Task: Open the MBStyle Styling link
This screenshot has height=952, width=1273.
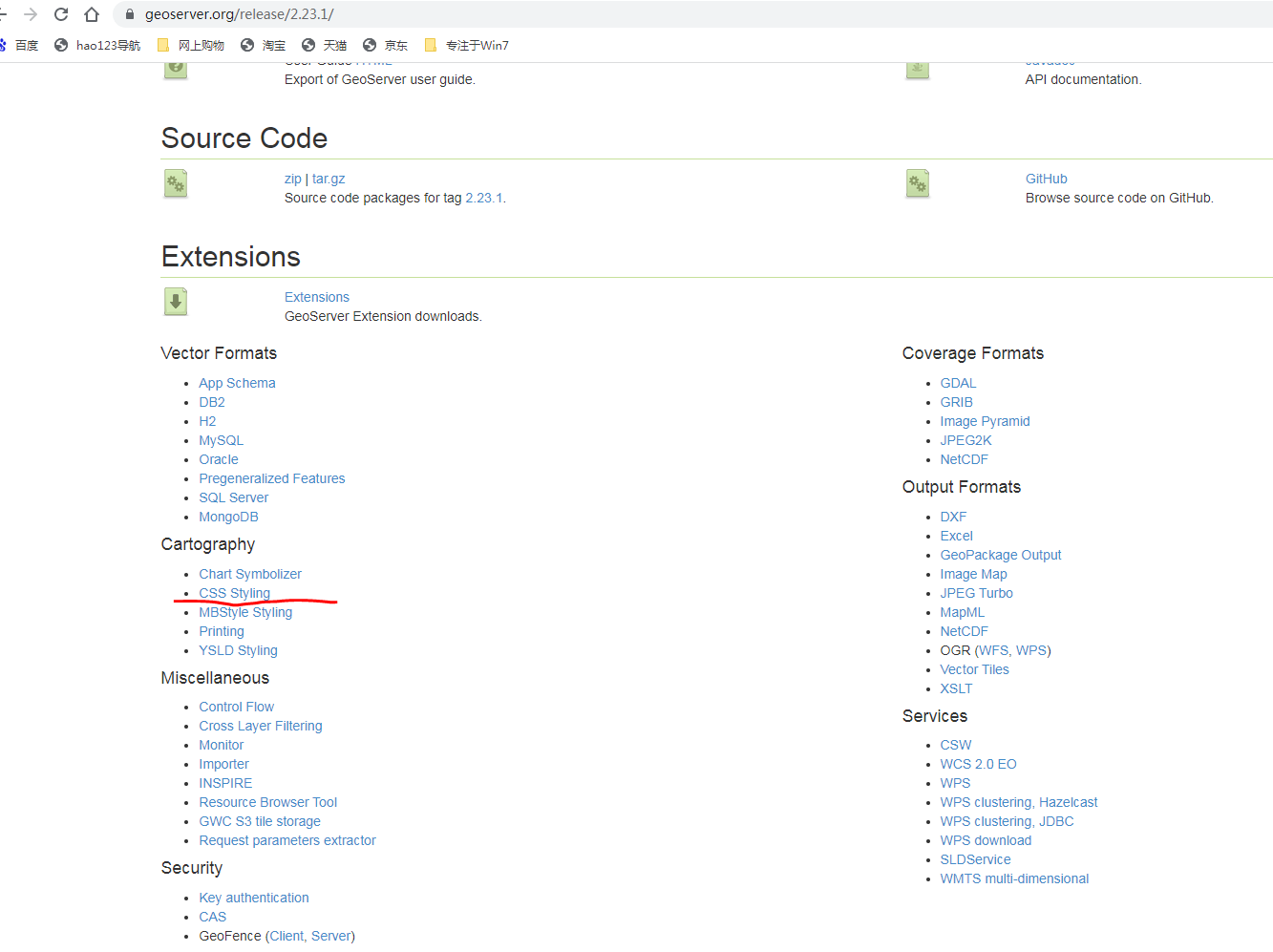Action: coord(245,612)
